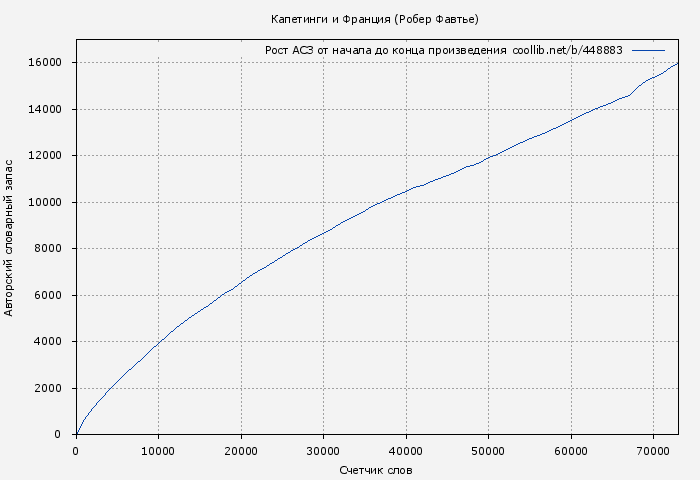
Task: Click the blue line sample in the legend
Action: tap(648, 50)
